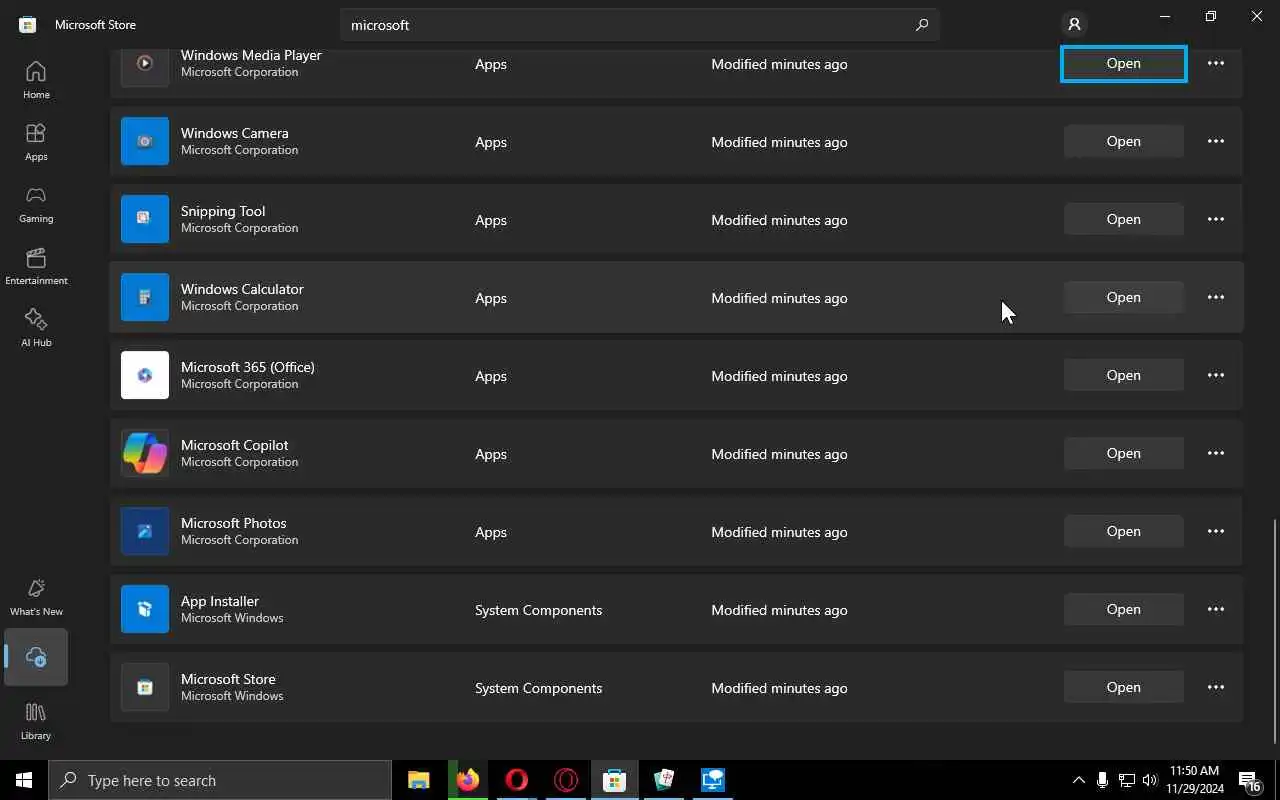Open Windows Media Player via Open button
Image resolution: width=1280 pixels, height=800 pixels.
coord(1124,63)
